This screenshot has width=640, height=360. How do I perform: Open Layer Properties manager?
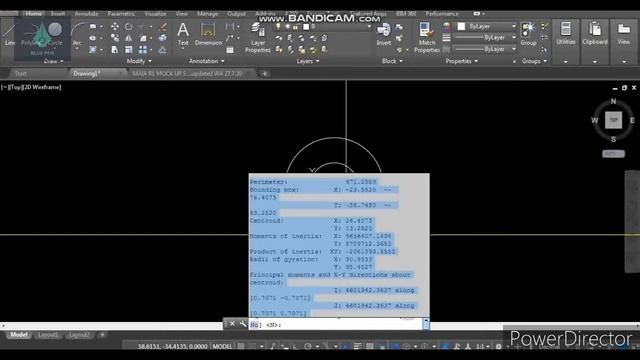point(258,38)
